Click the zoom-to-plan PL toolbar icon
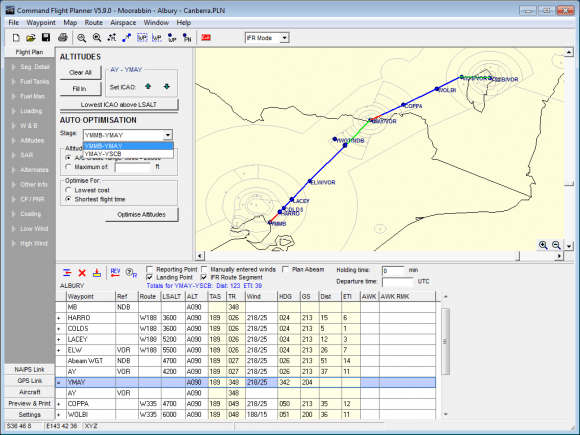580x435 pixels. pos(112,38)
